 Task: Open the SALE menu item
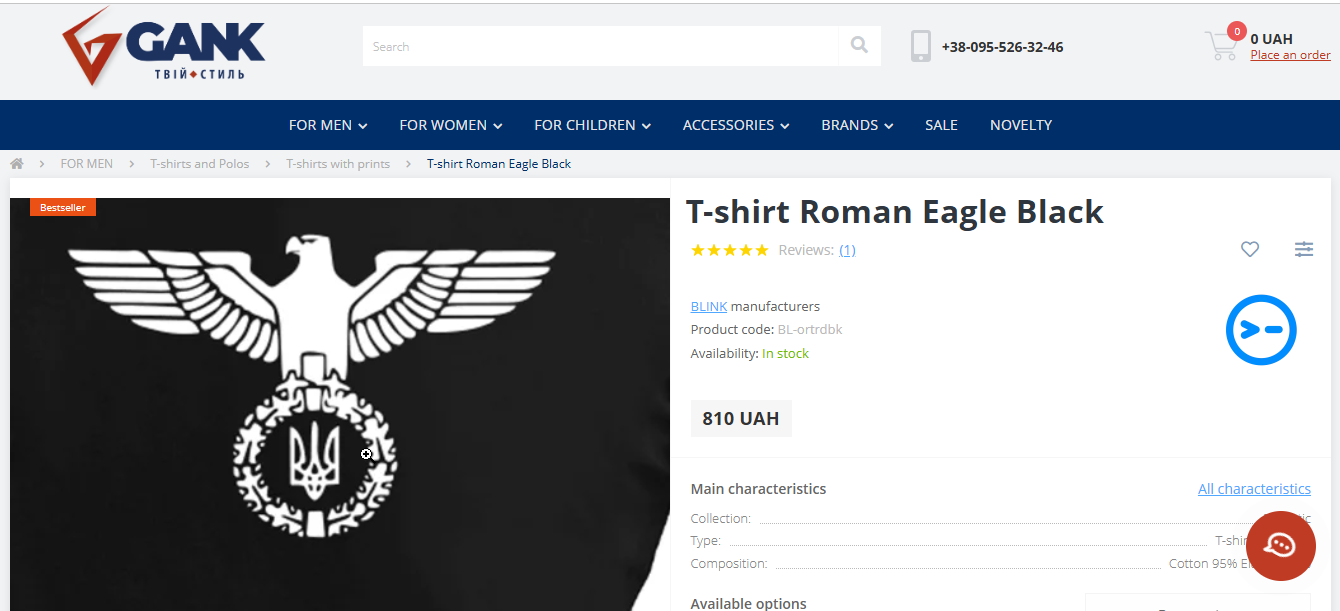click(941, 125)
